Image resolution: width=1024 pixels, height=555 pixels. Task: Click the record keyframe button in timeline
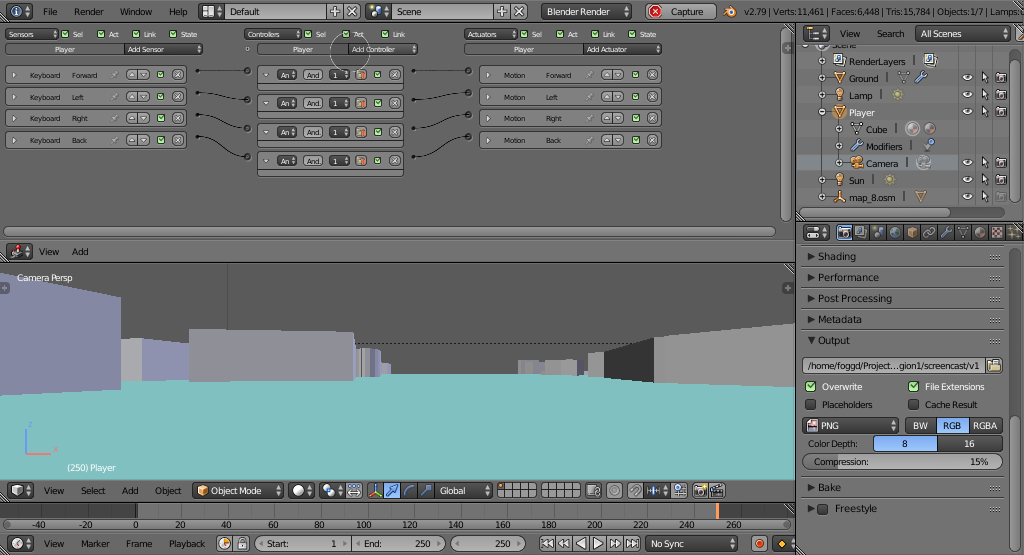(759, 544)
